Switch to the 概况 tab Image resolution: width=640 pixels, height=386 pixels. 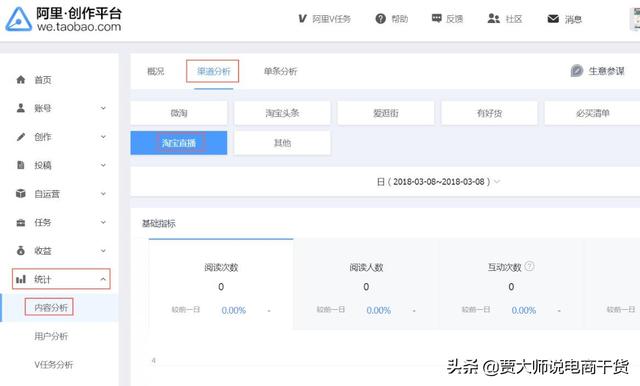coord(156,71)
